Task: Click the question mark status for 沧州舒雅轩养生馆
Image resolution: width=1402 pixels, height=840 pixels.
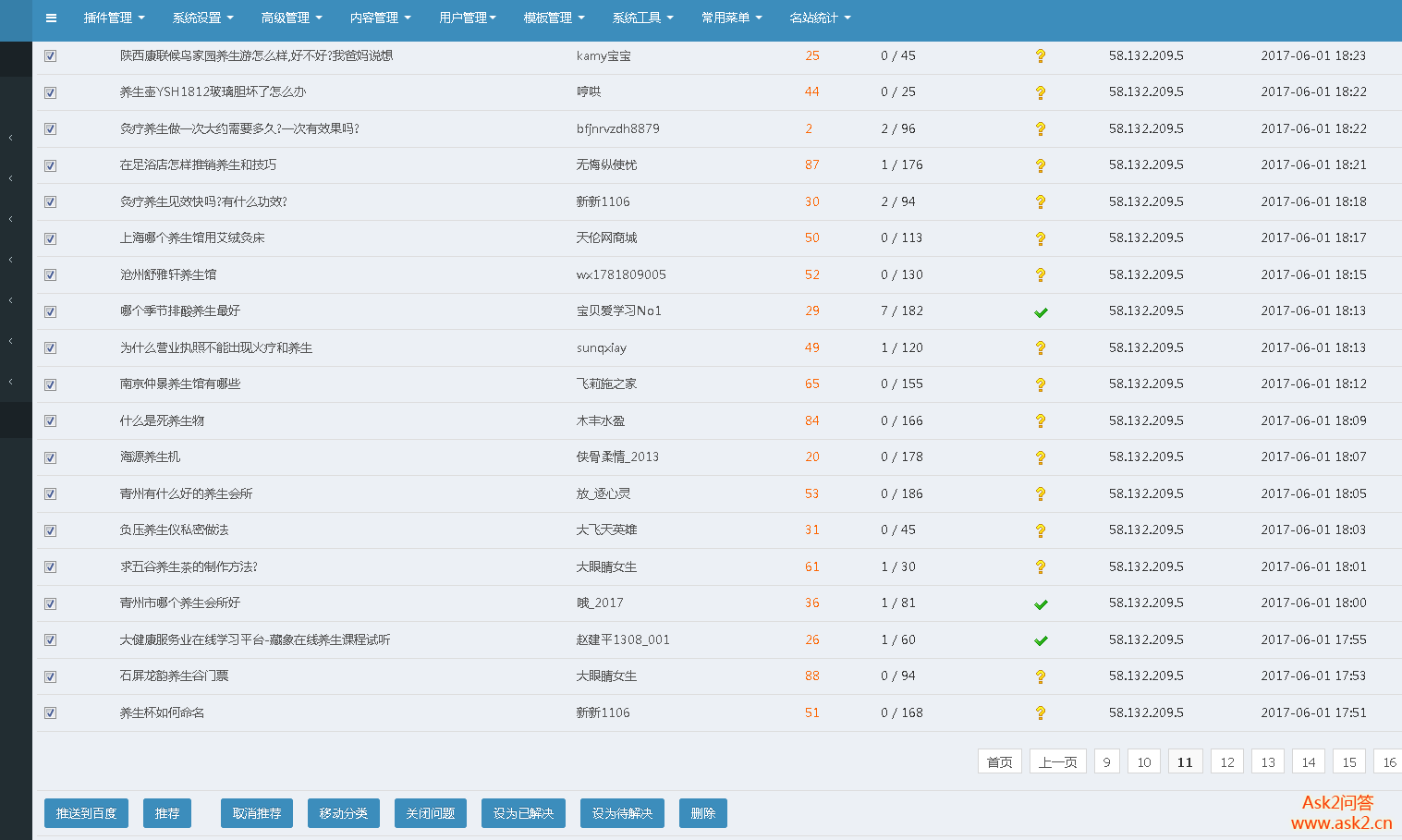Action: coord(1041,275)
